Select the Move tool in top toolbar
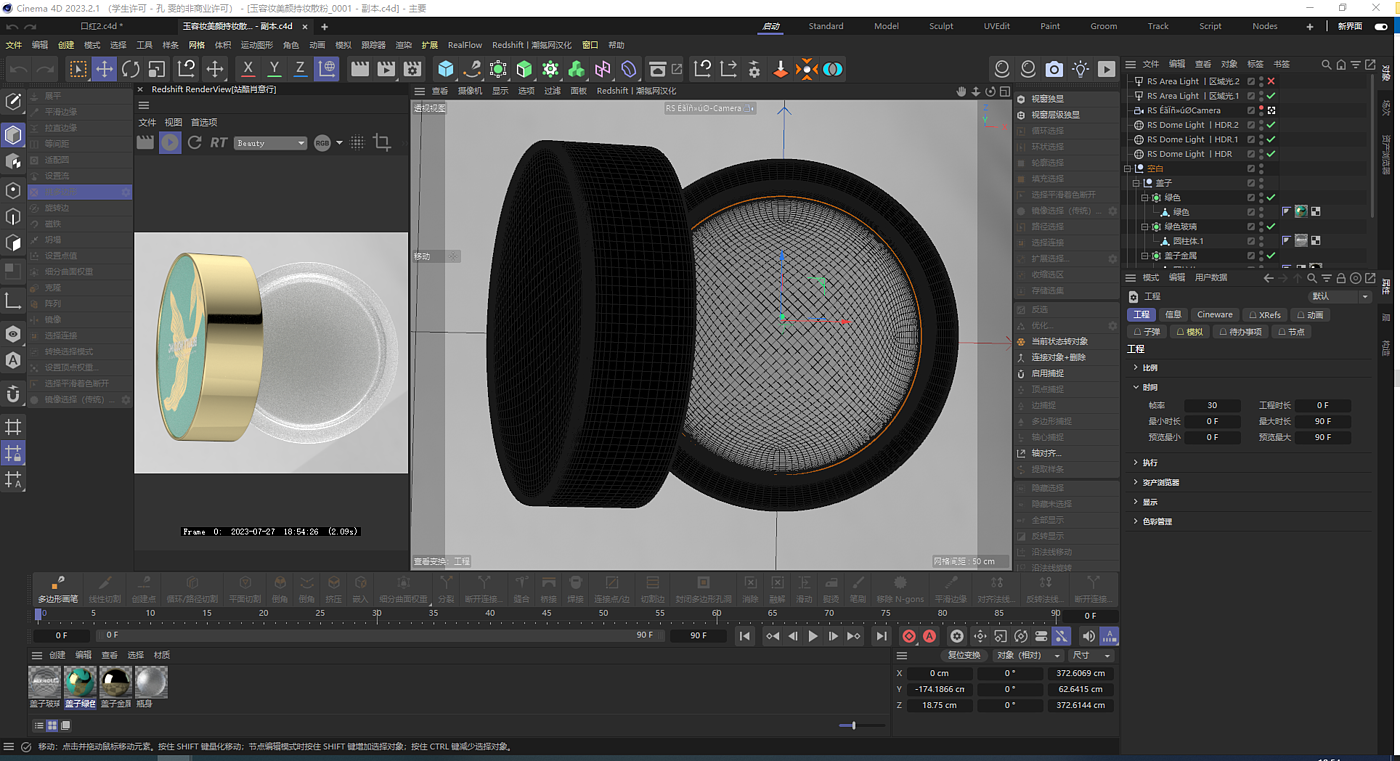Screen dimensions: 1400x761 (104, 69)
